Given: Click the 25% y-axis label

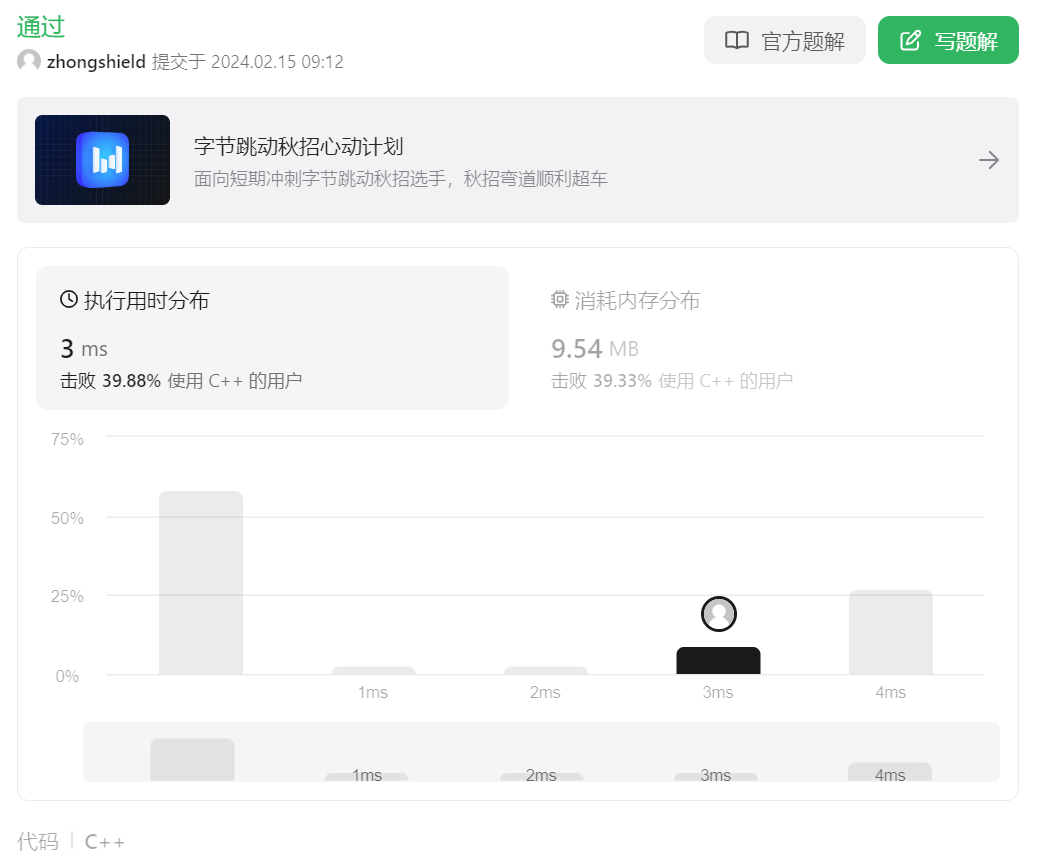Looking at the screenshot, I should tap(67, 597).
